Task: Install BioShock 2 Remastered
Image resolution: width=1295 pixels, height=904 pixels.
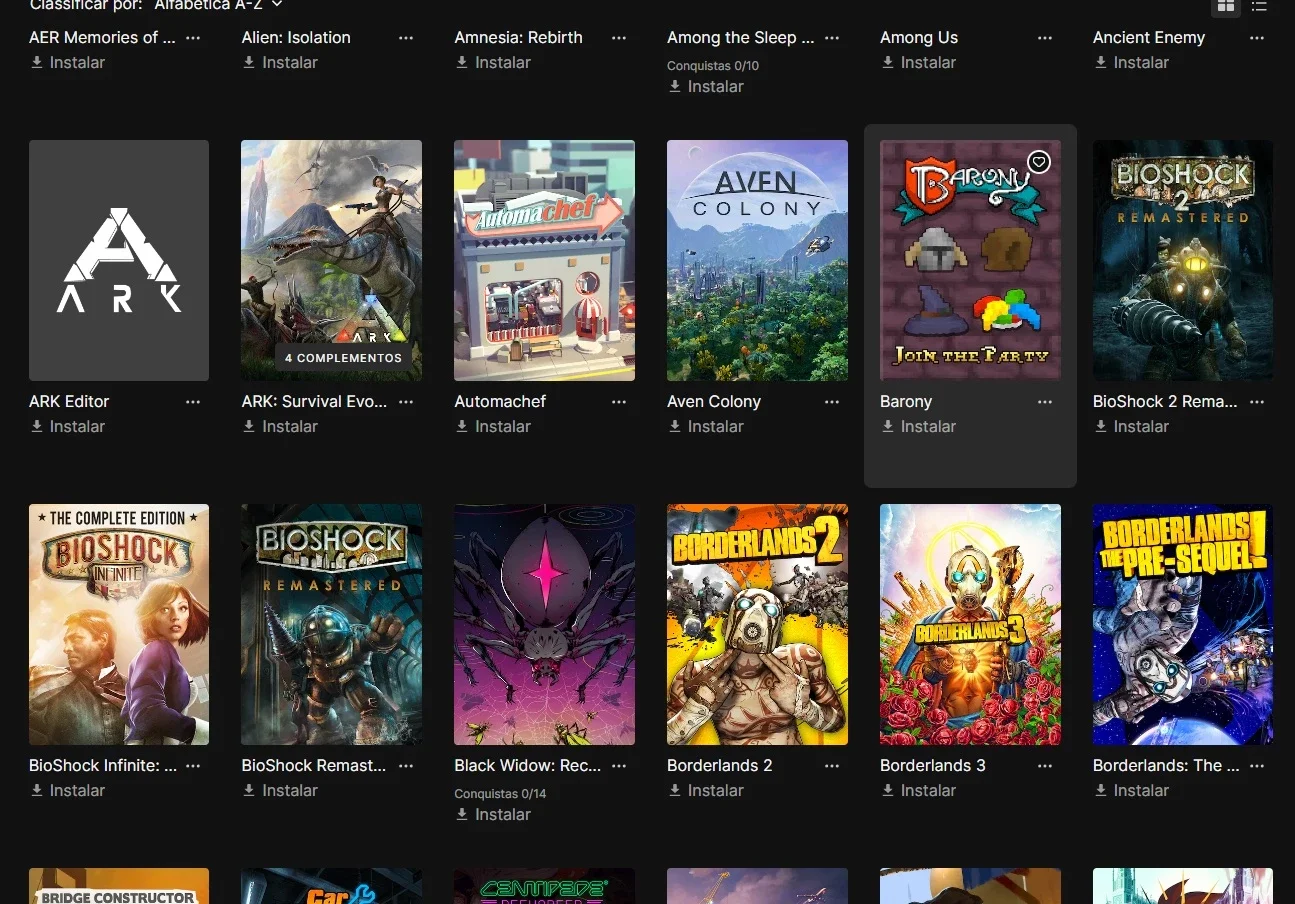Action: (x=1132, y=426)
